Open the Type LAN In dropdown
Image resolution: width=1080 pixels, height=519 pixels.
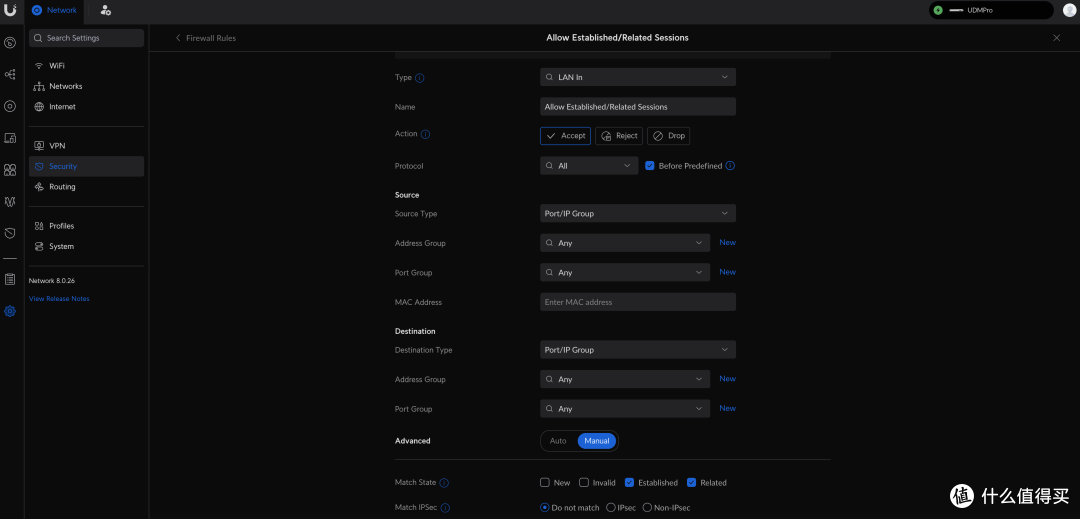pyautogui.click(x=638, y=77)
